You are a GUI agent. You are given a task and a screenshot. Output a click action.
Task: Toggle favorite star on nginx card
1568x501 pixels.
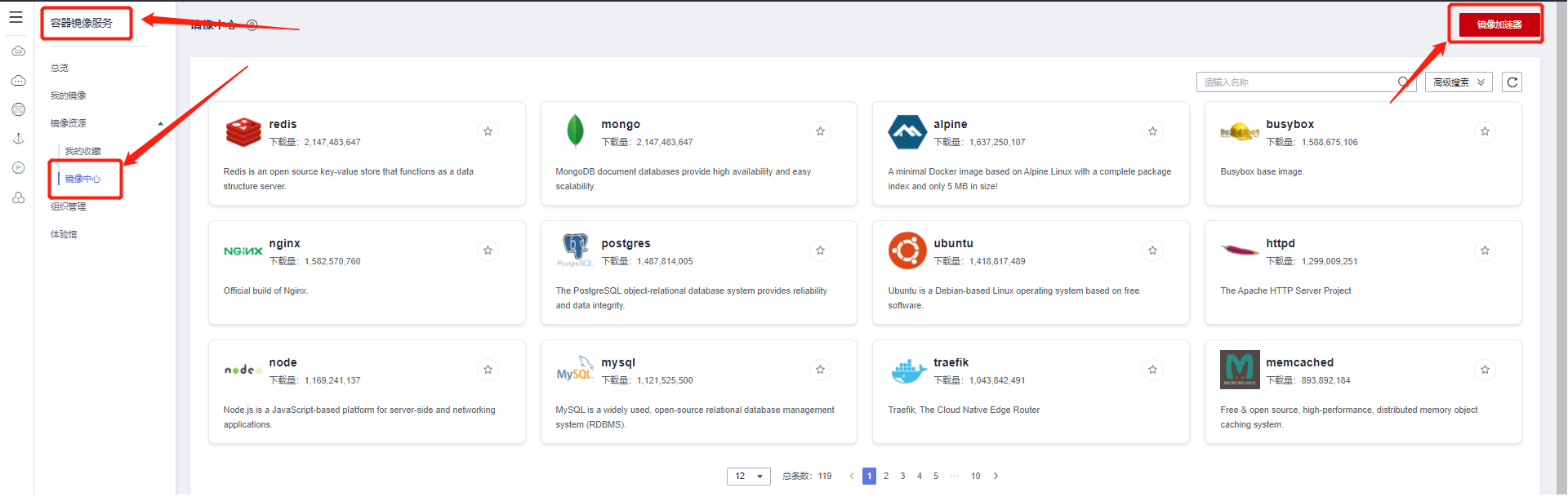488,250
